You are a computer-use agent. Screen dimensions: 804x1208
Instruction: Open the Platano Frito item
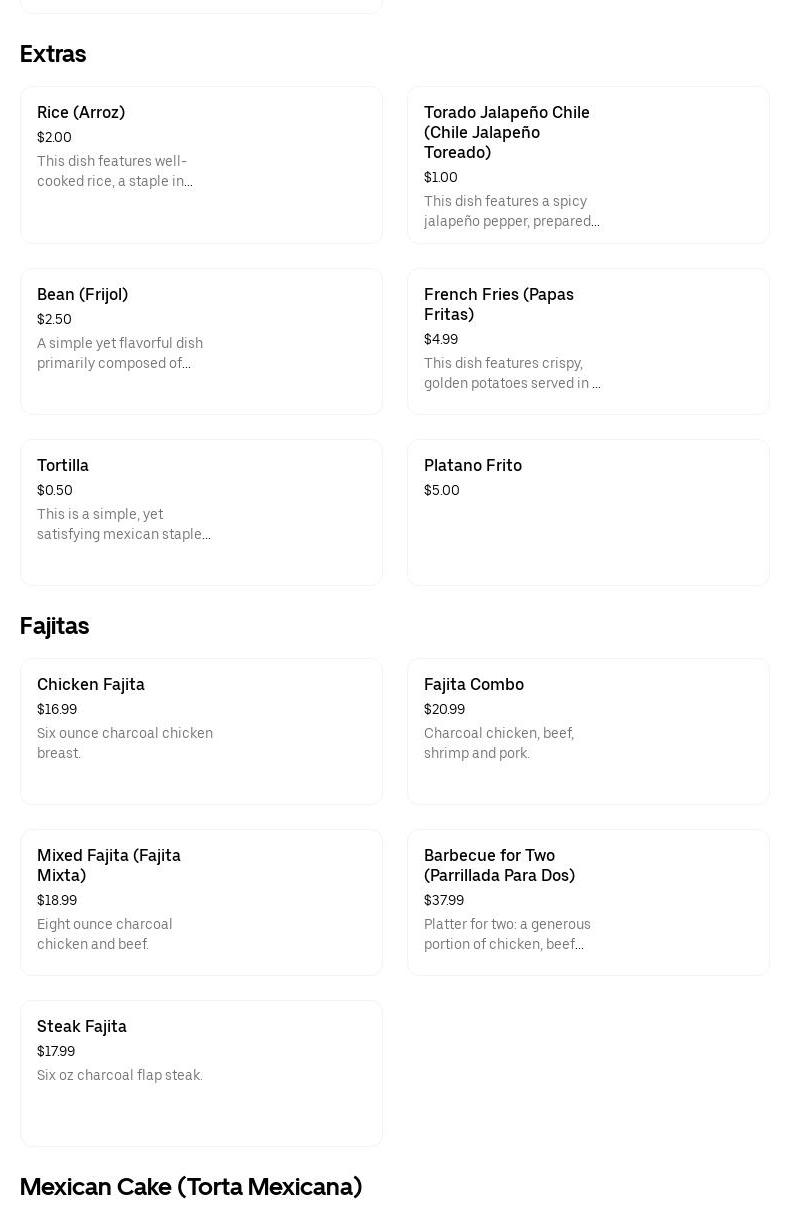point(588,512)
